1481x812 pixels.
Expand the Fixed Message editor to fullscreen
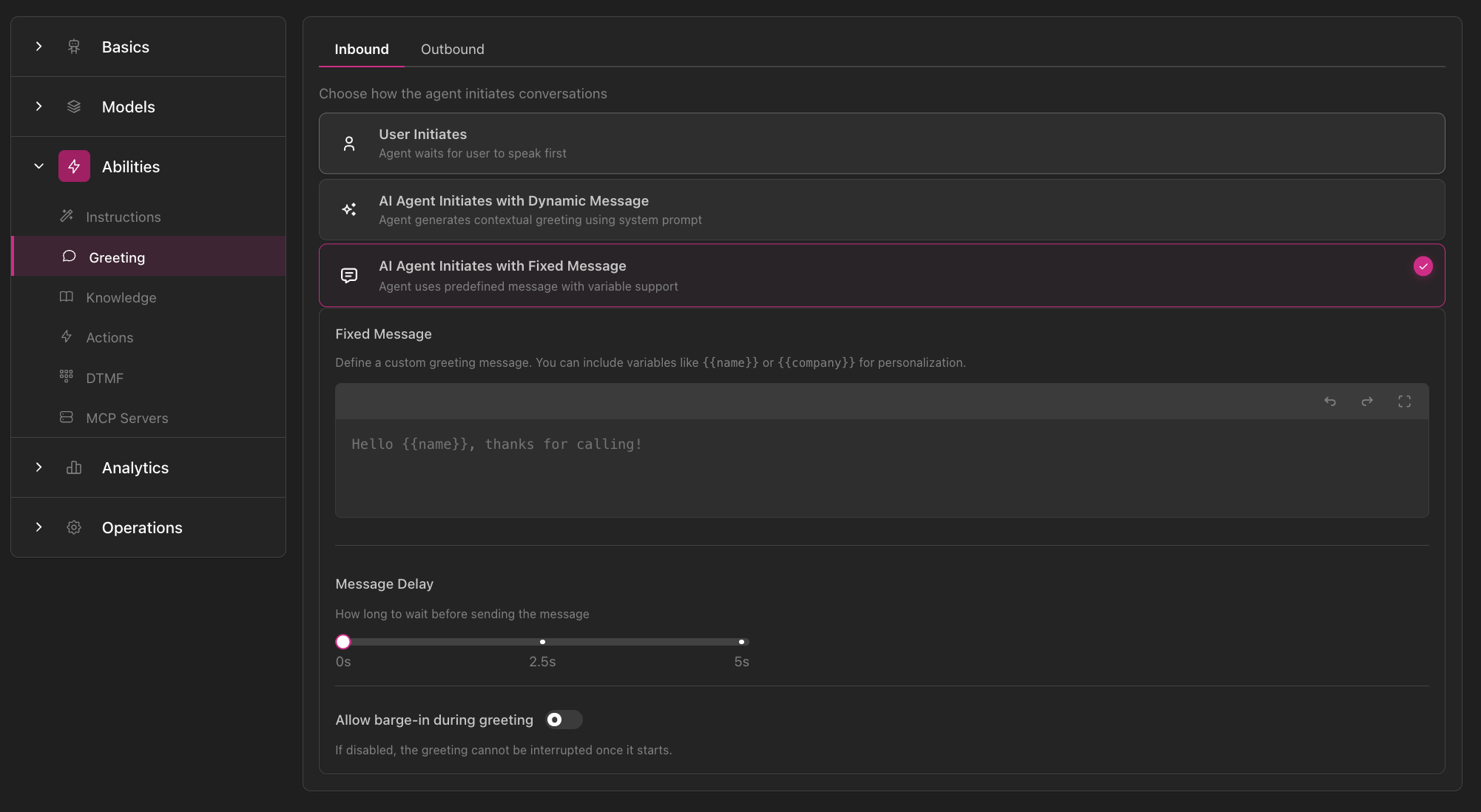(x=1404, y=402)
